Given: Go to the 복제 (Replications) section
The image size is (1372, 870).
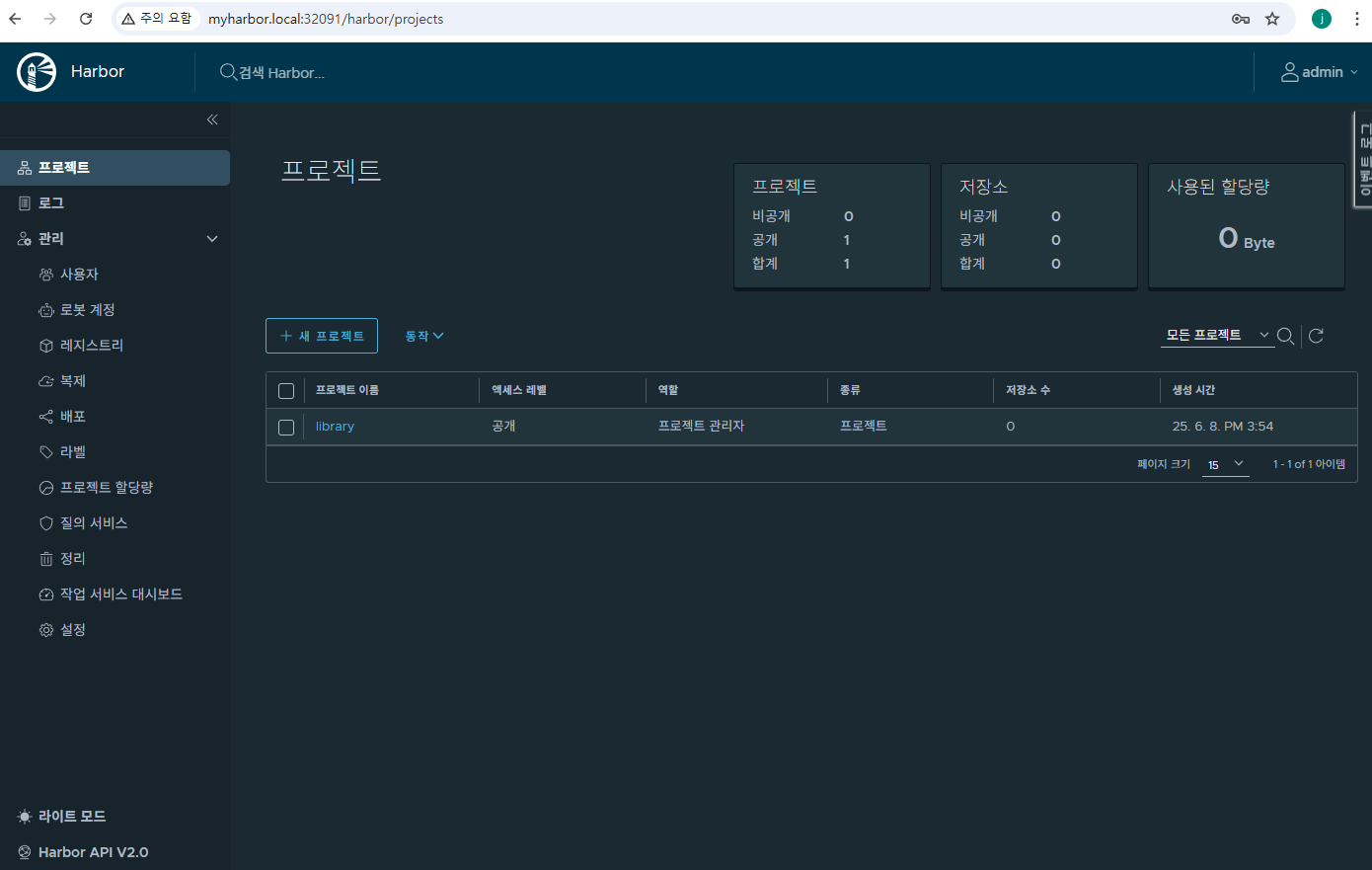Looking at the screenshot, I should [x=77, y=380].
